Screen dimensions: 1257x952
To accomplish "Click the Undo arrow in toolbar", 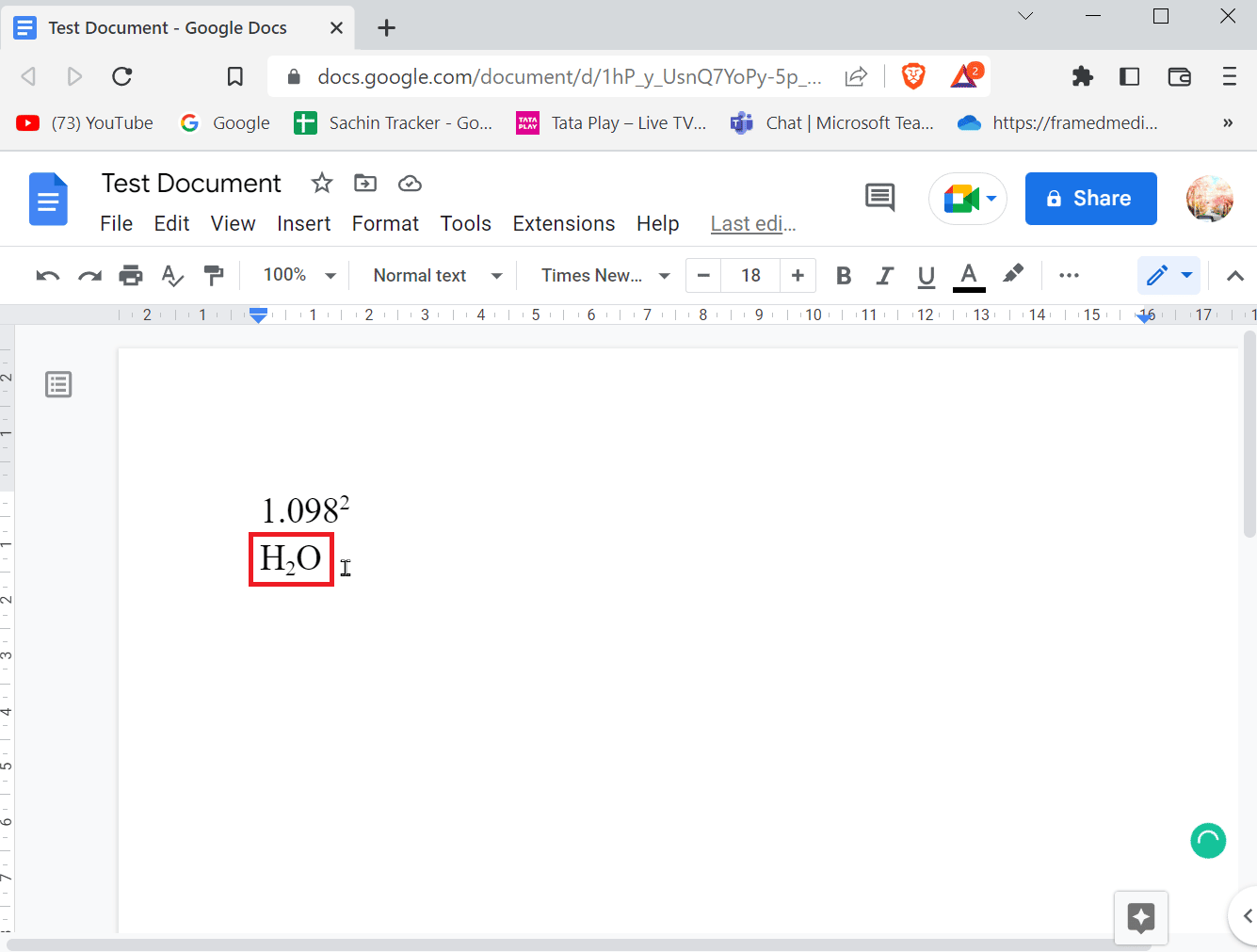I will (x=48, y=276).
